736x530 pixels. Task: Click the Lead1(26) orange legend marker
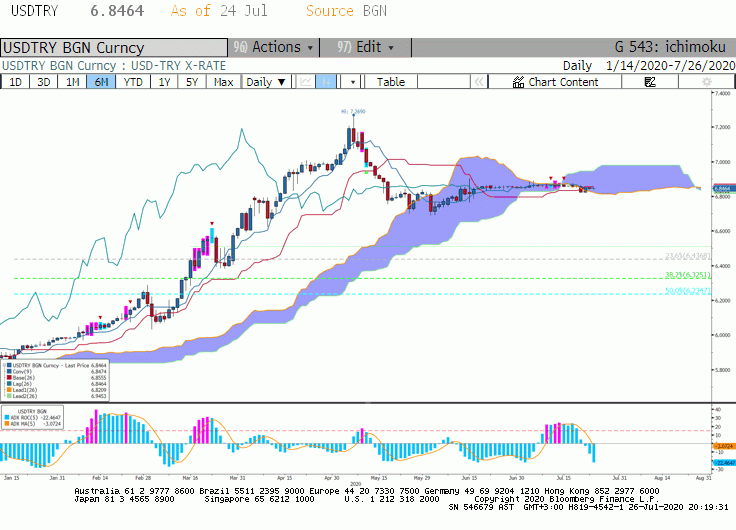[9, 390]
